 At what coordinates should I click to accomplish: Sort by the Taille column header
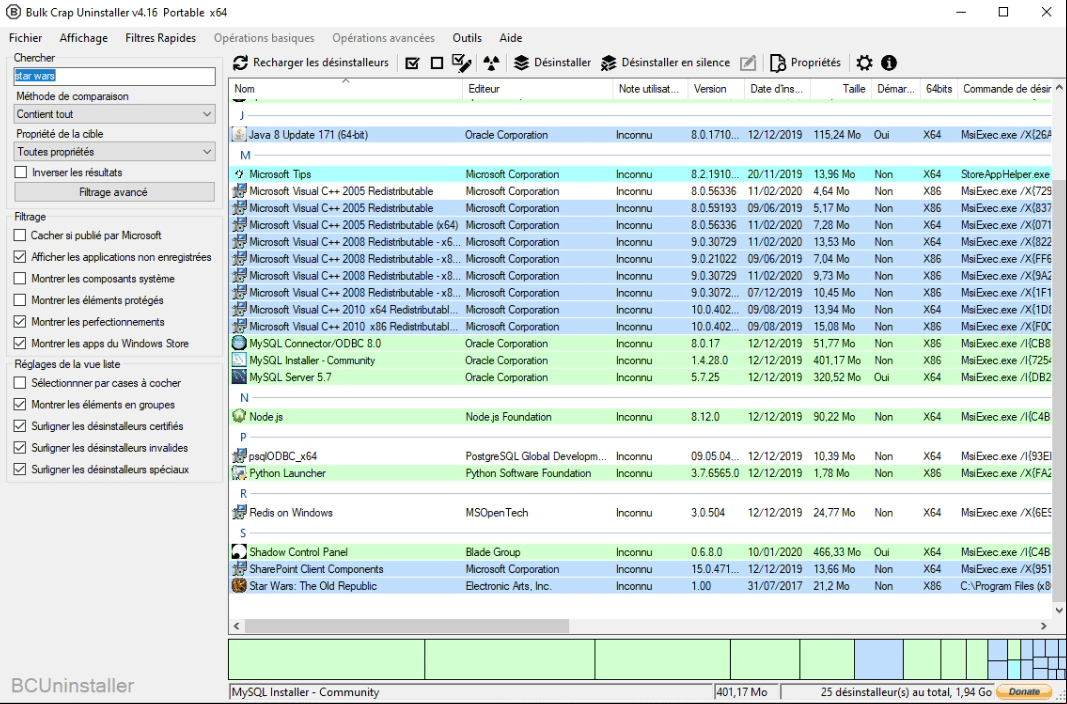[841, 88]
